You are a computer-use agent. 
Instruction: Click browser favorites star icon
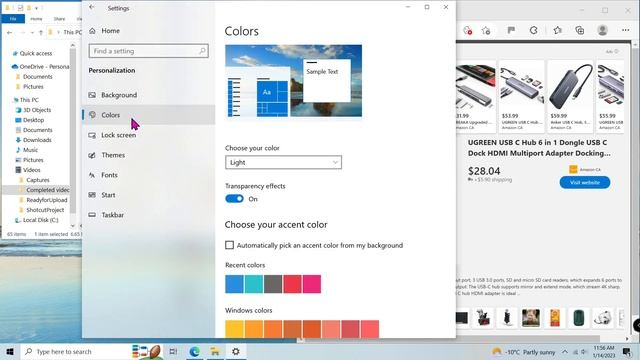tap(558, 30)
